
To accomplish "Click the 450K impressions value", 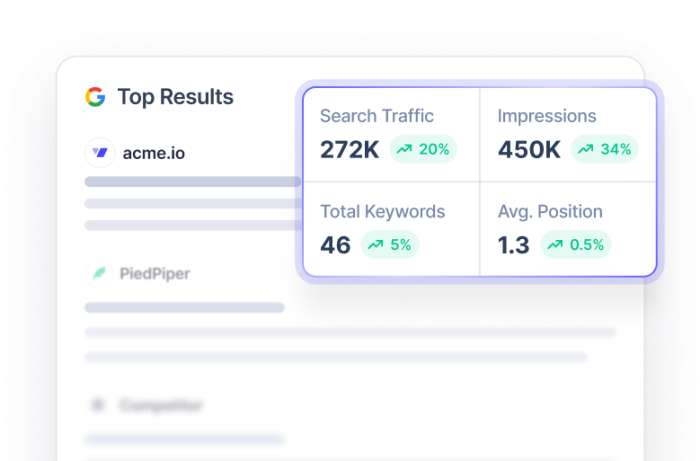I will (x=529, y=150).
